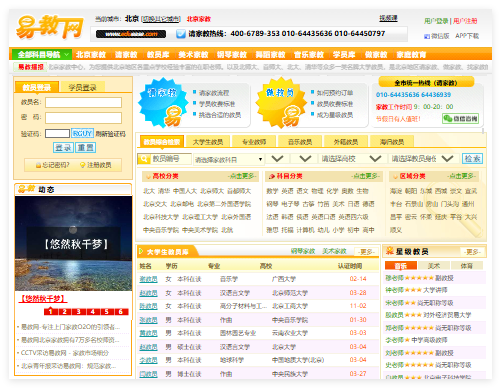Go to slideshow slide 1
501x388 pixels.
click(x=50, y=312)
